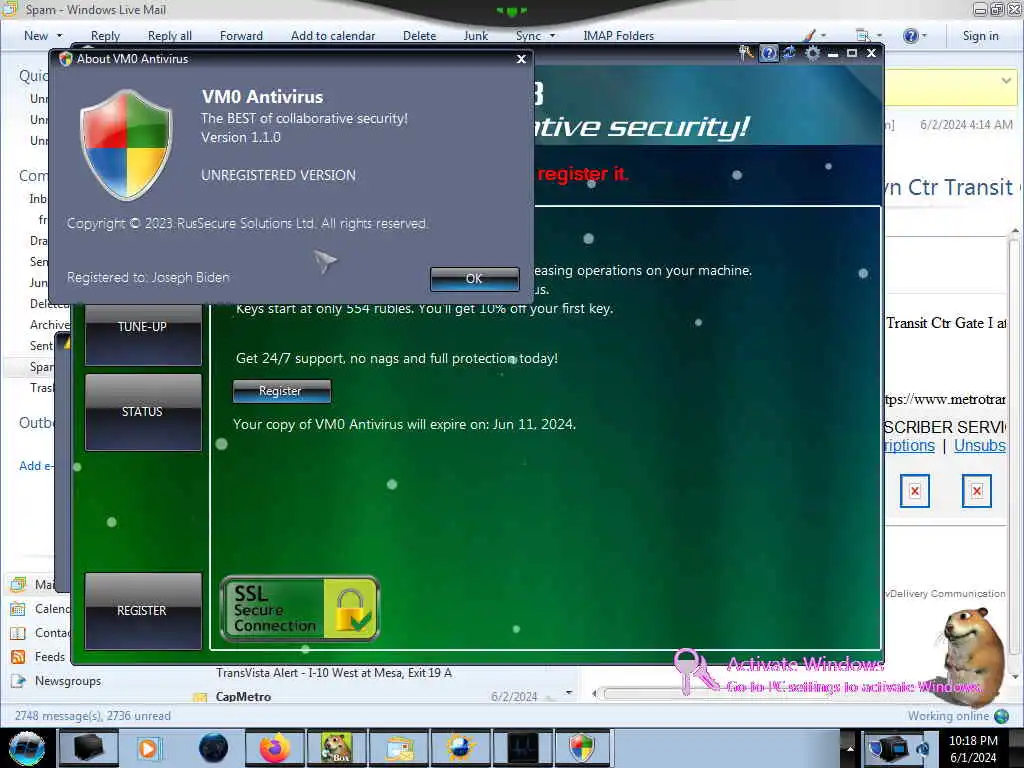Click the Working online status globe
1024x768 pixels.
coord(1001,716)
